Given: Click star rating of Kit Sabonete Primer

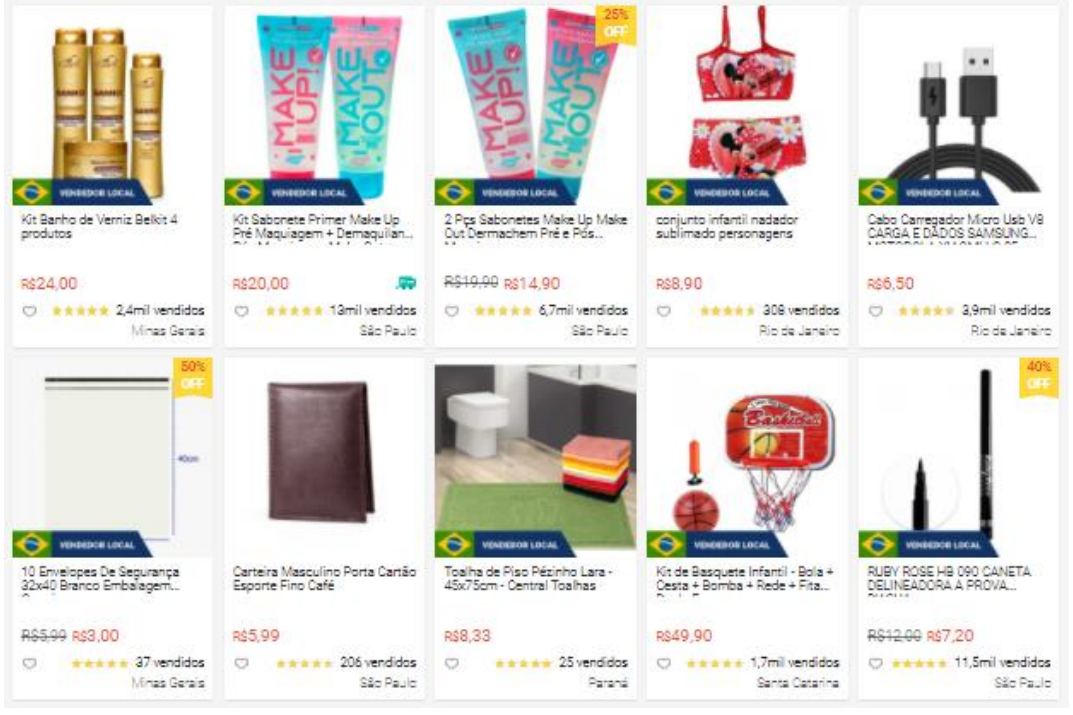Looking at the screenshot, I should [x=294, y=311].
